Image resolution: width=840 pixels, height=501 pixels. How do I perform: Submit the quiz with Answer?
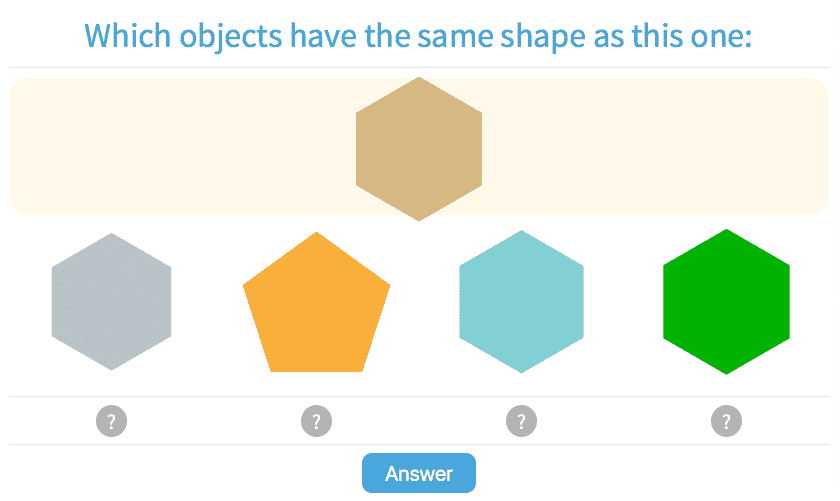point(418,473)
